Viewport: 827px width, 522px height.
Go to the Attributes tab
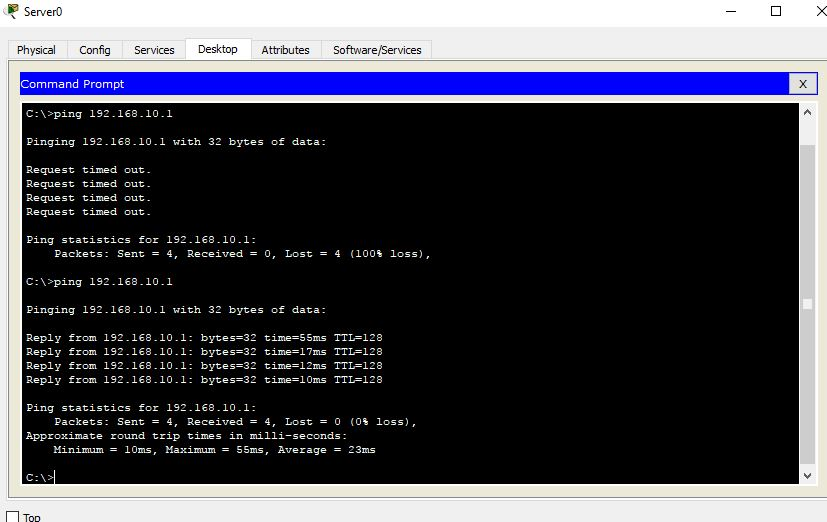285,50
